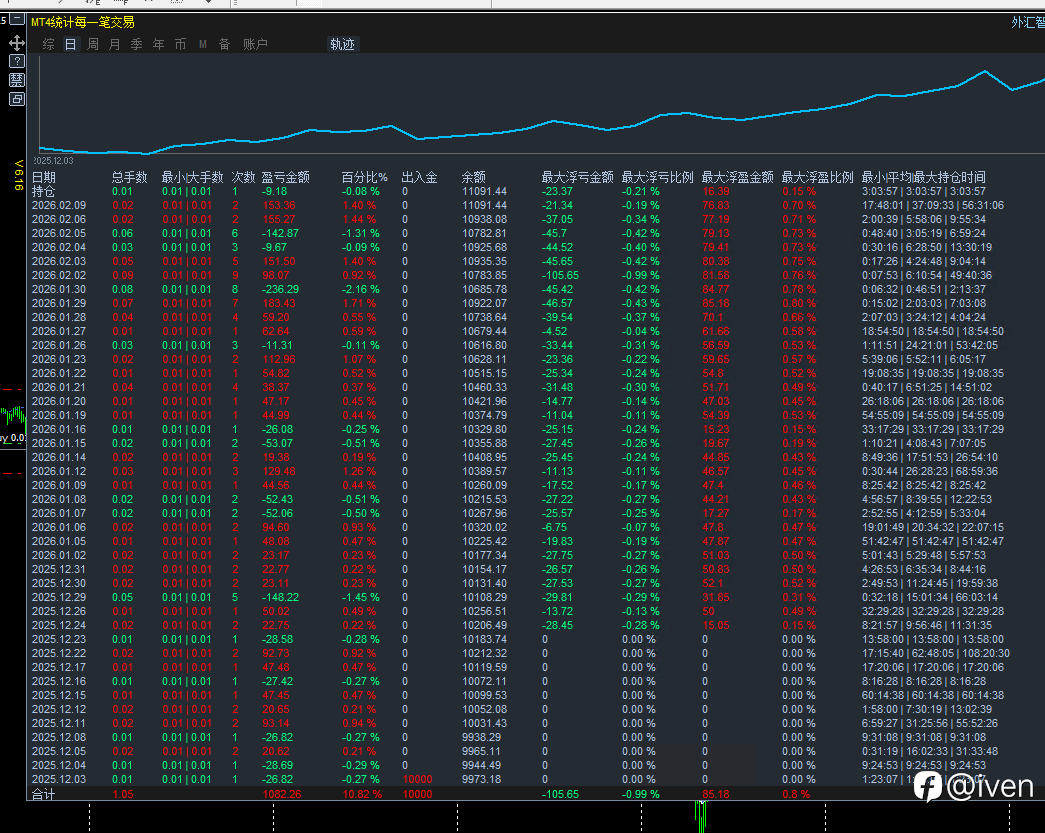This screenshot has height=833, width=1045.
Task: Click the 禁 icon in left sidebar
Action: 16,80
